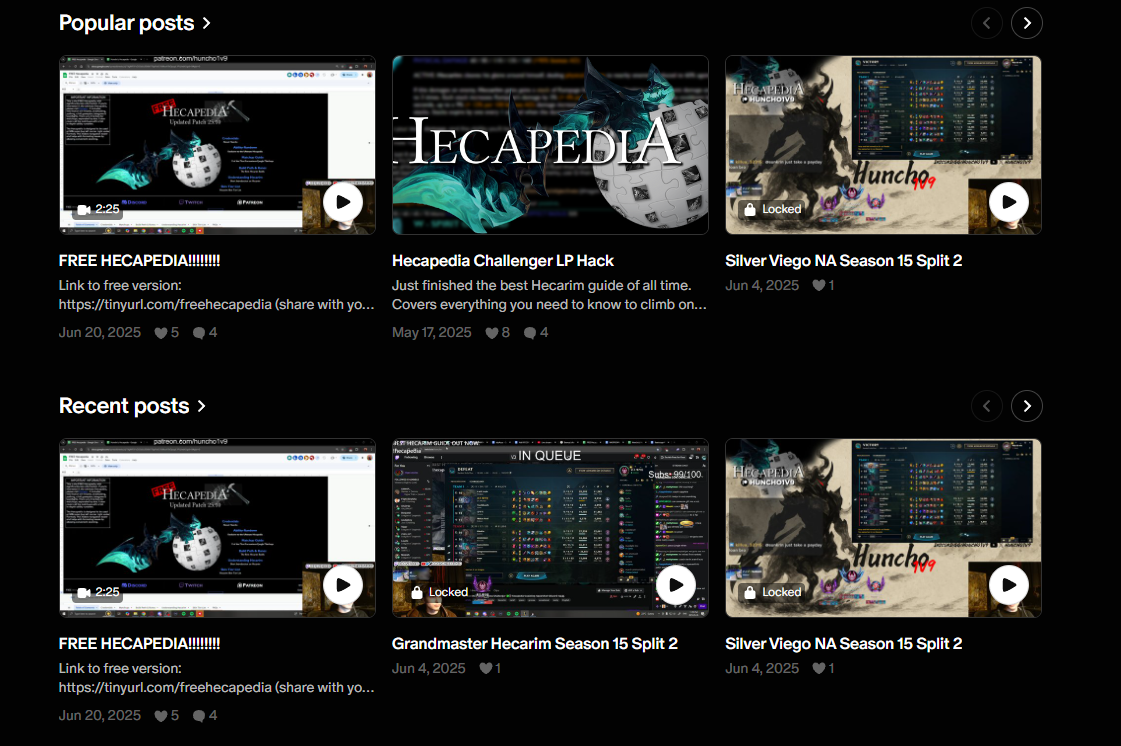This screenshot has height=746, width=1121.
Task: Open comments on Hecapedia Challenger LP Hack post
Action: (530, 332)
